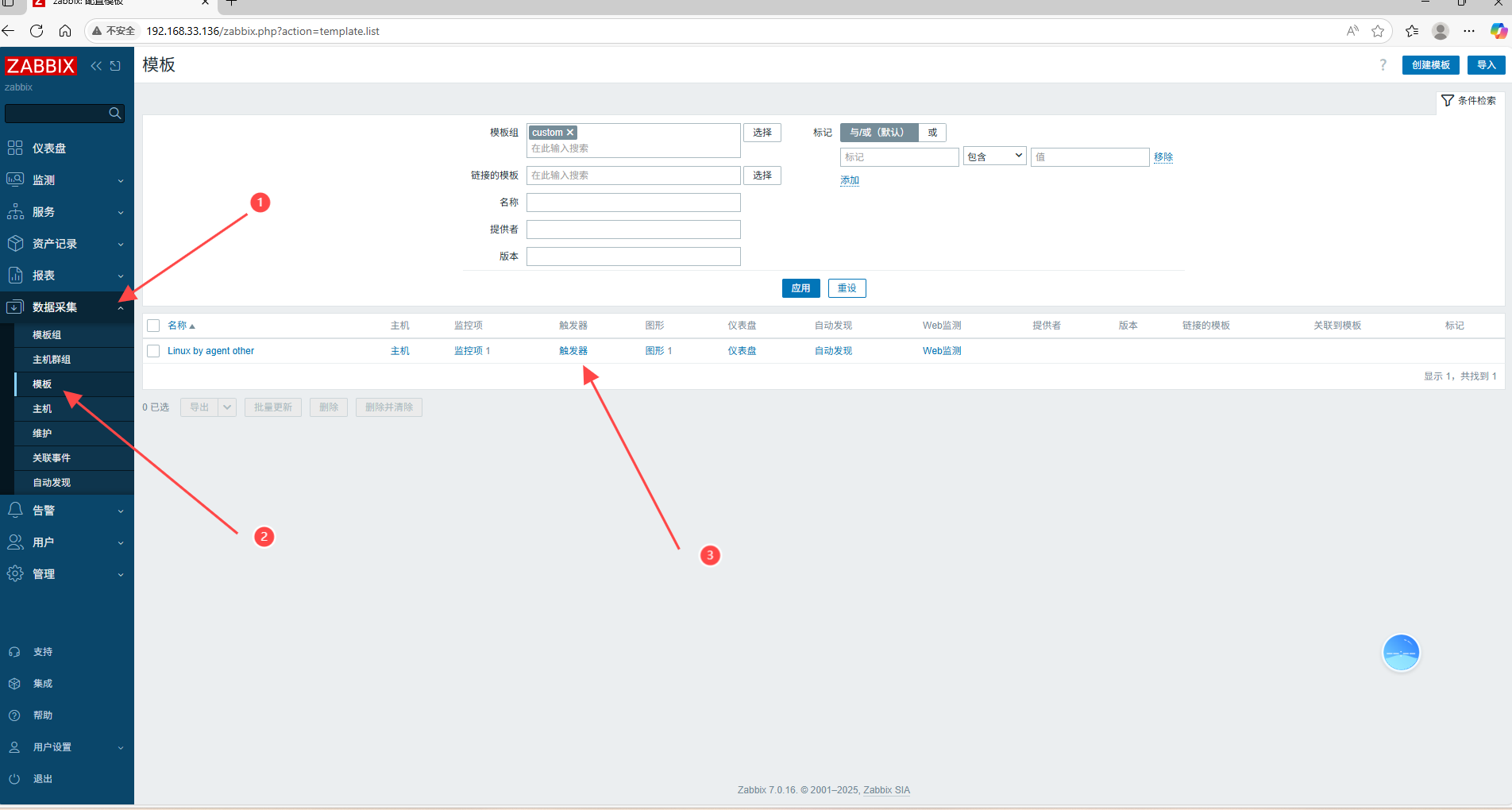Open 主机群组 submenu item
1512x810 pixels.
tap(52, 360)
